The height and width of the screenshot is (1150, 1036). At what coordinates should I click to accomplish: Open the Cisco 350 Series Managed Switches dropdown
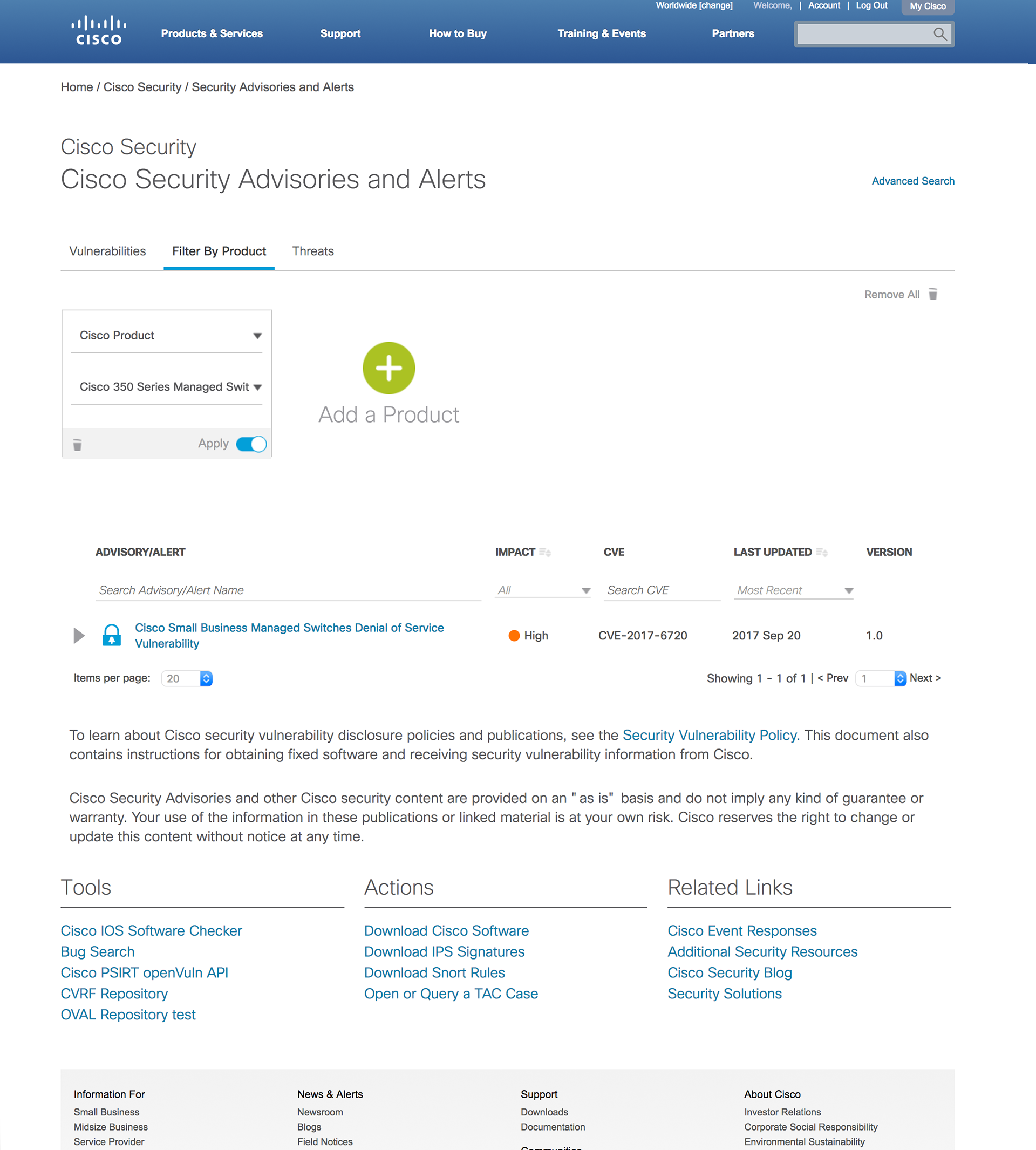pyautogui.click(x=167, y=386)
